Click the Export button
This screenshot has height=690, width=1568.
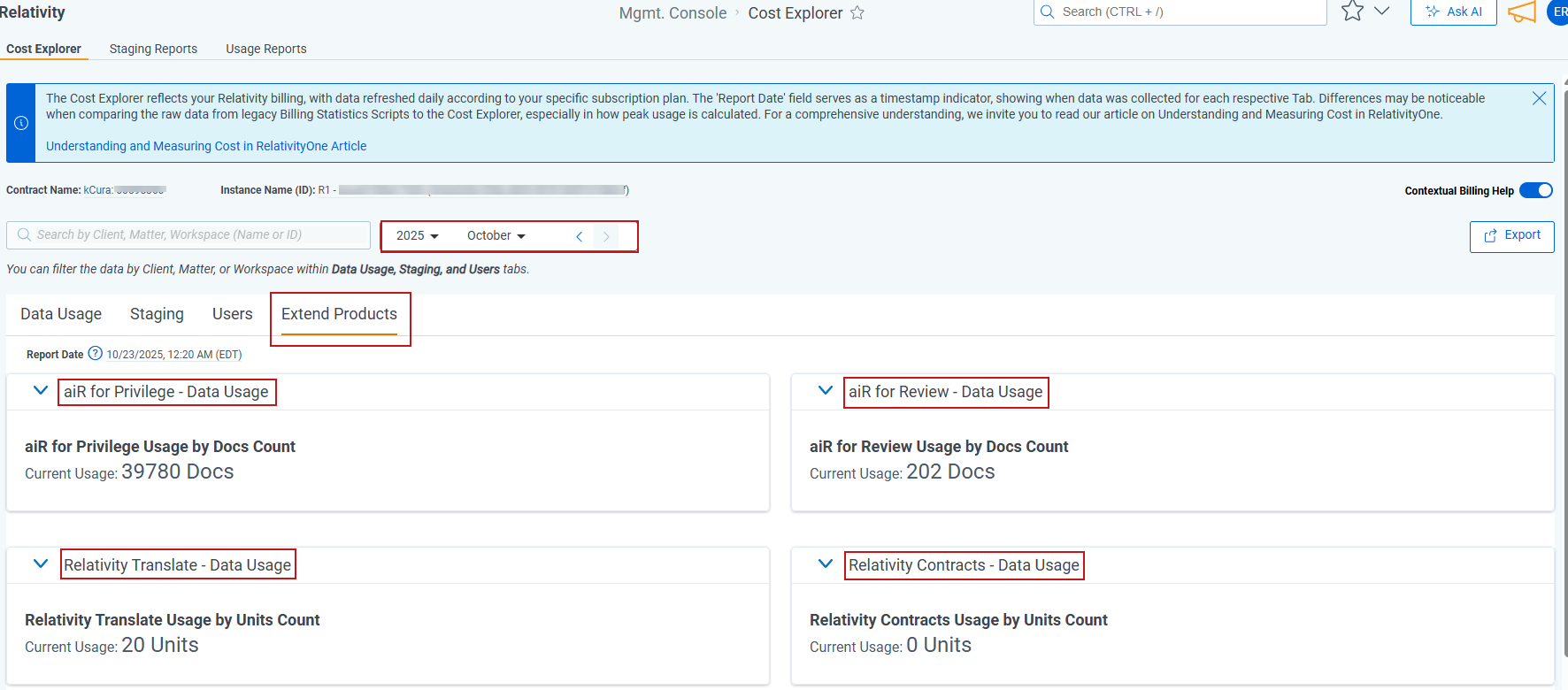coord(1511,236)
